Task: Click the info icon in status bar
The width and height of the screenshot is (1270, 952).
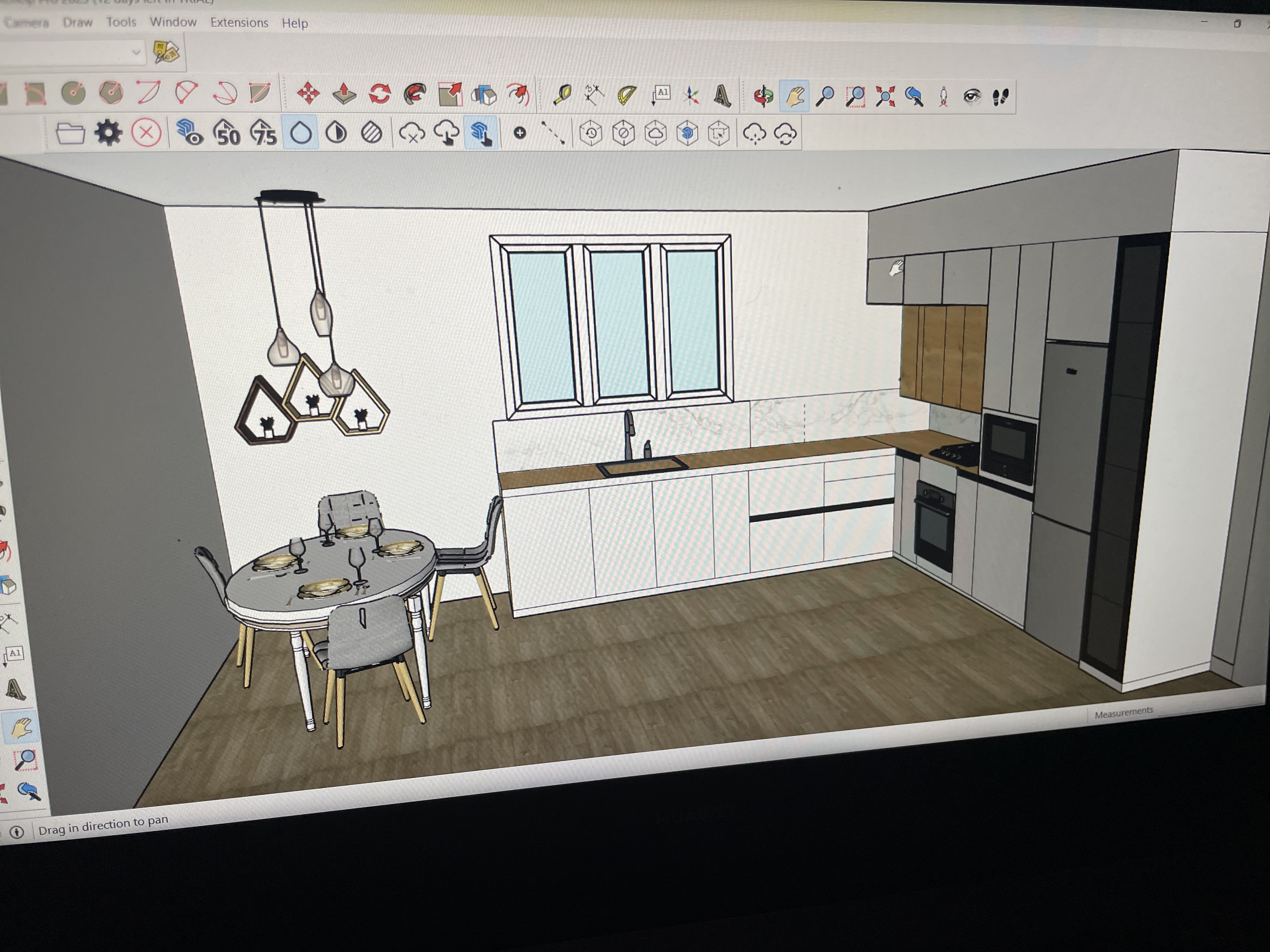Action: [17, 832]
